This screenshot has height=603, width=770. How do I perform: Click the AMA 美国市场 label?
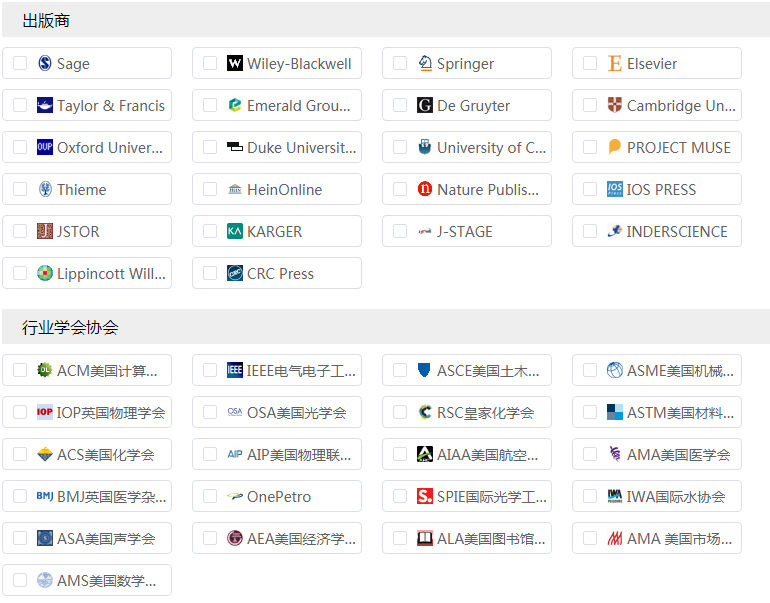point(679,539)
